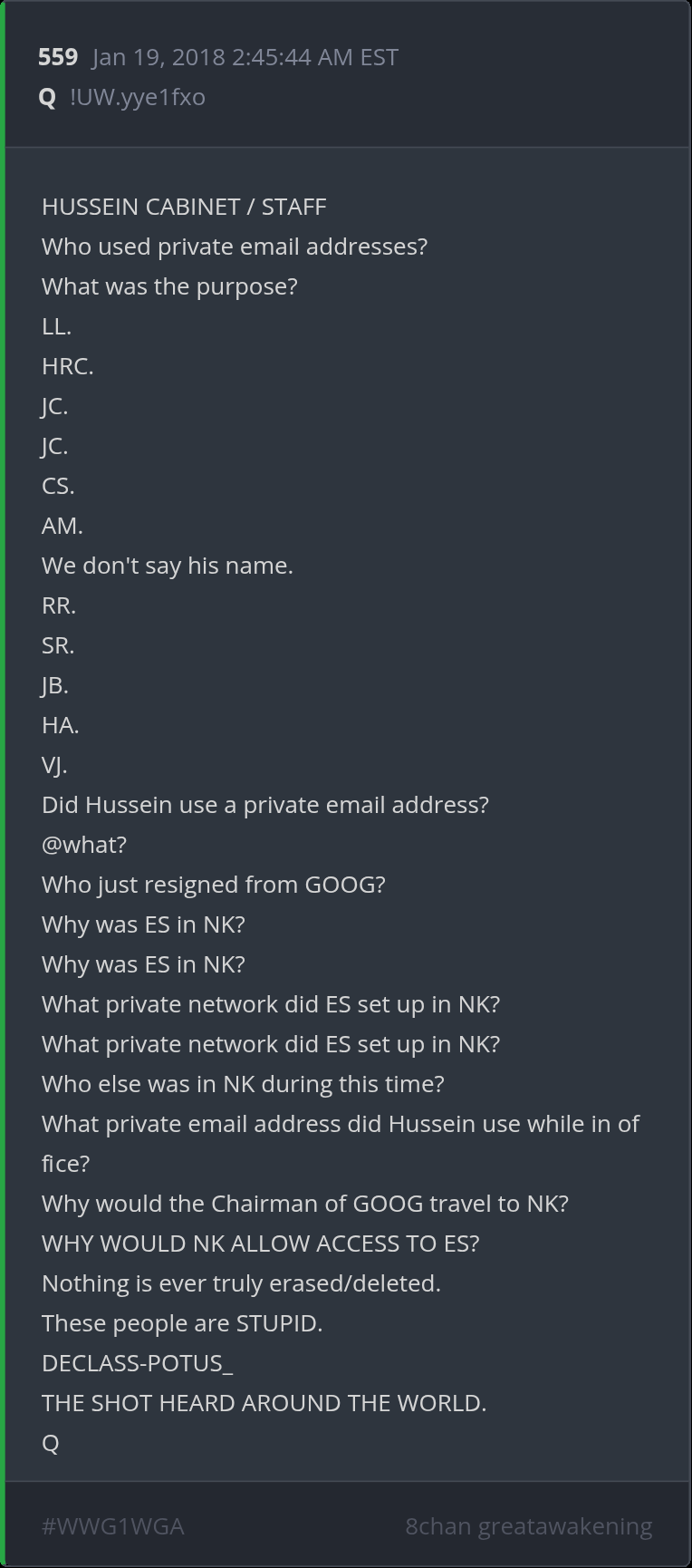Click "Nothing is ever truly erased/deleted." line
692x1568 pixels.
(241, 1283)
